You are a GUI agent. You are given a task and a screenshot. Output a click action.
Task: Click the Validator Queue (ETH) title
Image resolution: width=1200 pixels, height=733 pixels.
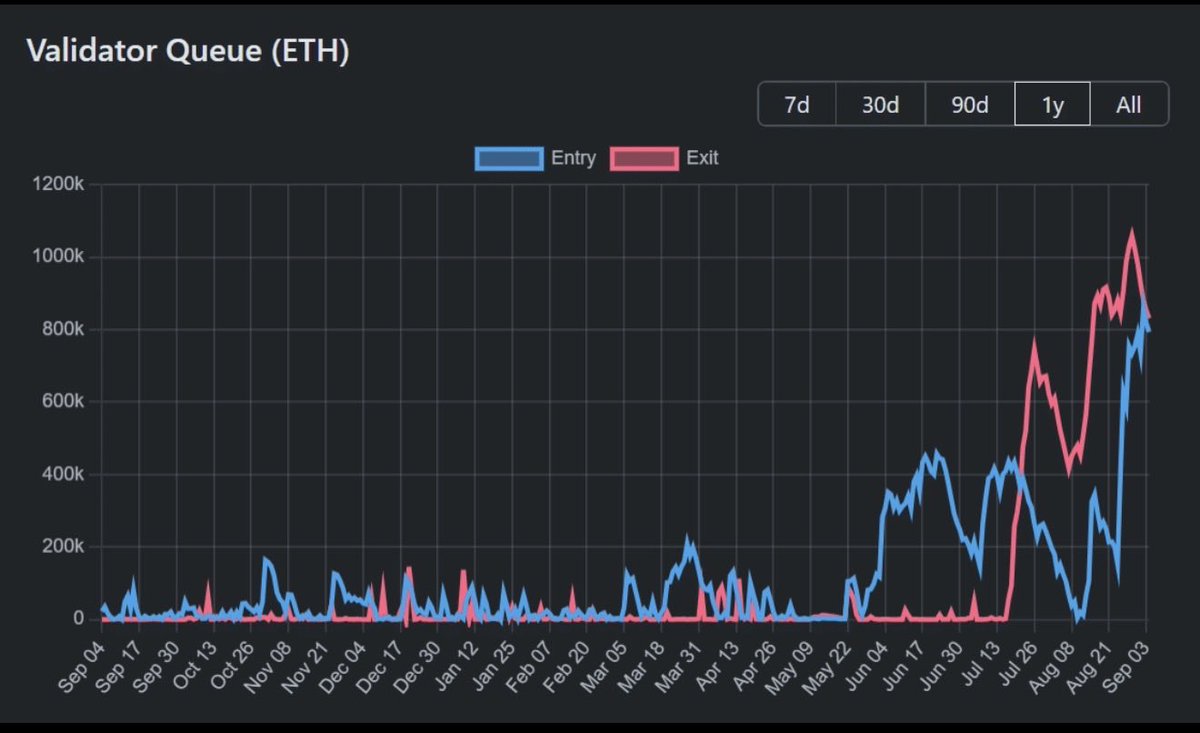pos(188,52)
